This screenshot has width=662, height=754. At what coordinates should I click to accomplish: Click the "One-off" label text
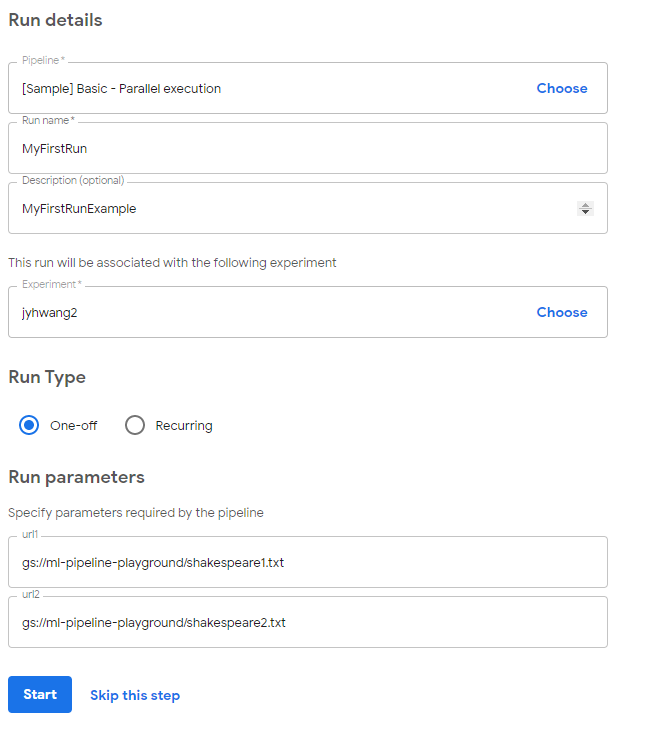[x=74, y=425]
